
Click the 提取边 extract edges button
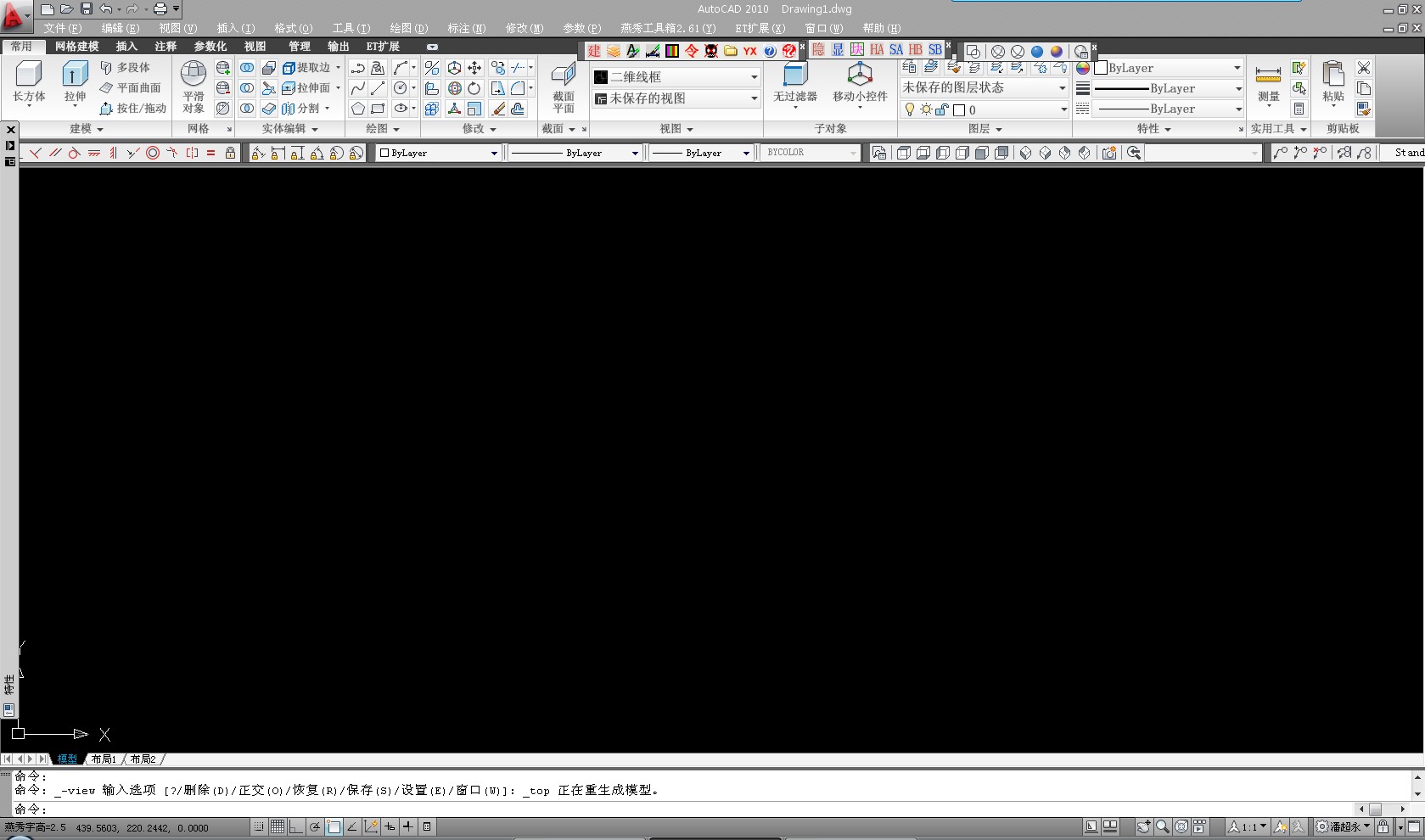tap(311, 67)
